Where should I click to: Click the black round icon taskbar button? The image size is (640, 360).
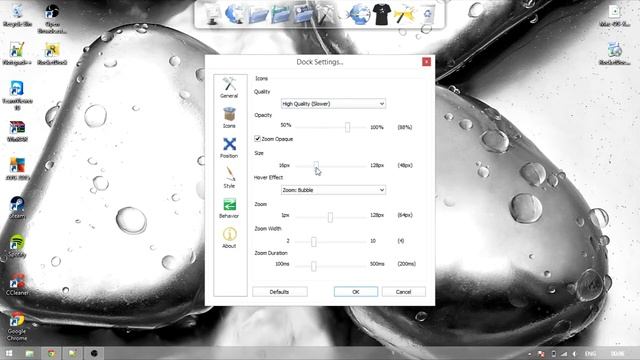click(94, 353)
